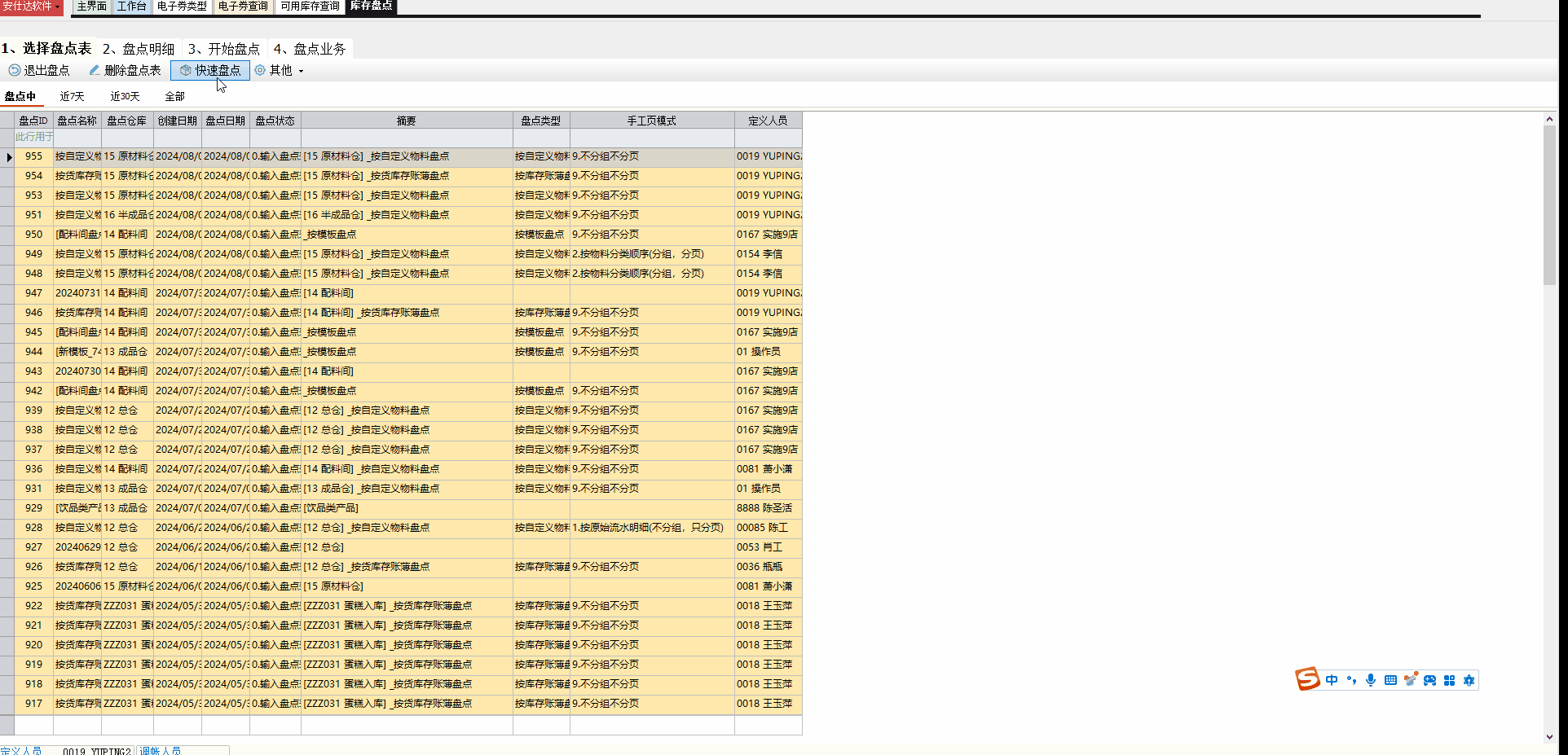Click the row indicator arrow for record 955

pos(8,156)
